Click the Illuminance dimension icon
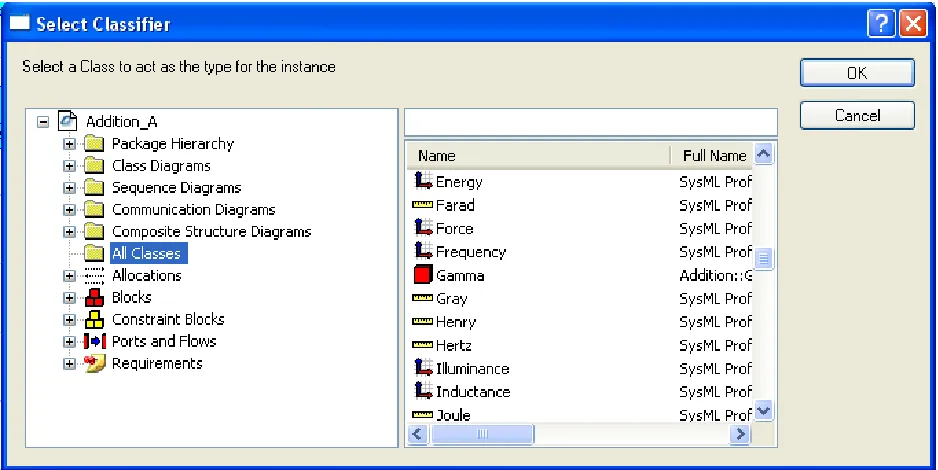 [423, 367]
